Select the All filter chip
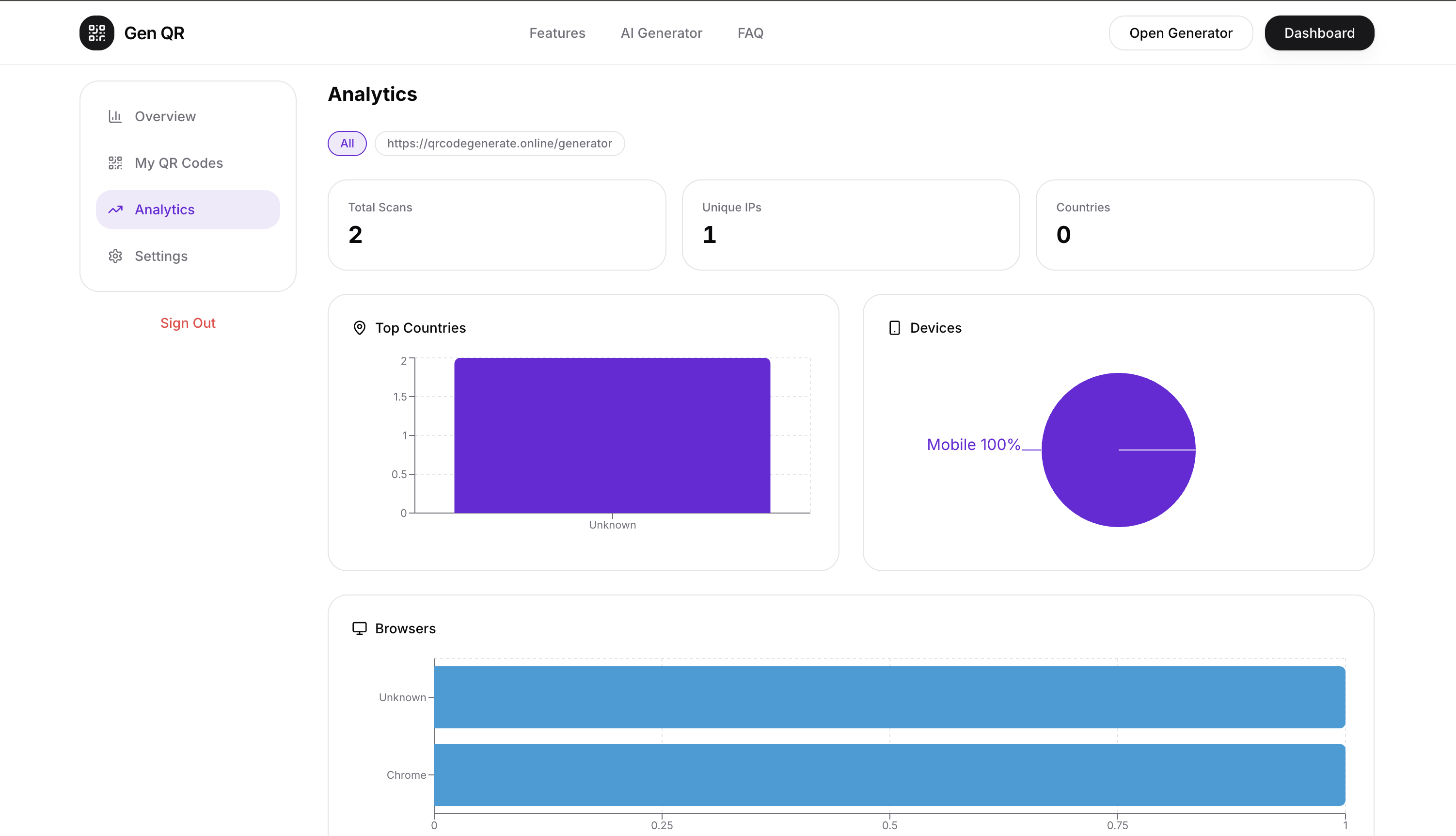This screenshot has width=1456, height=836. pos(347,144)
